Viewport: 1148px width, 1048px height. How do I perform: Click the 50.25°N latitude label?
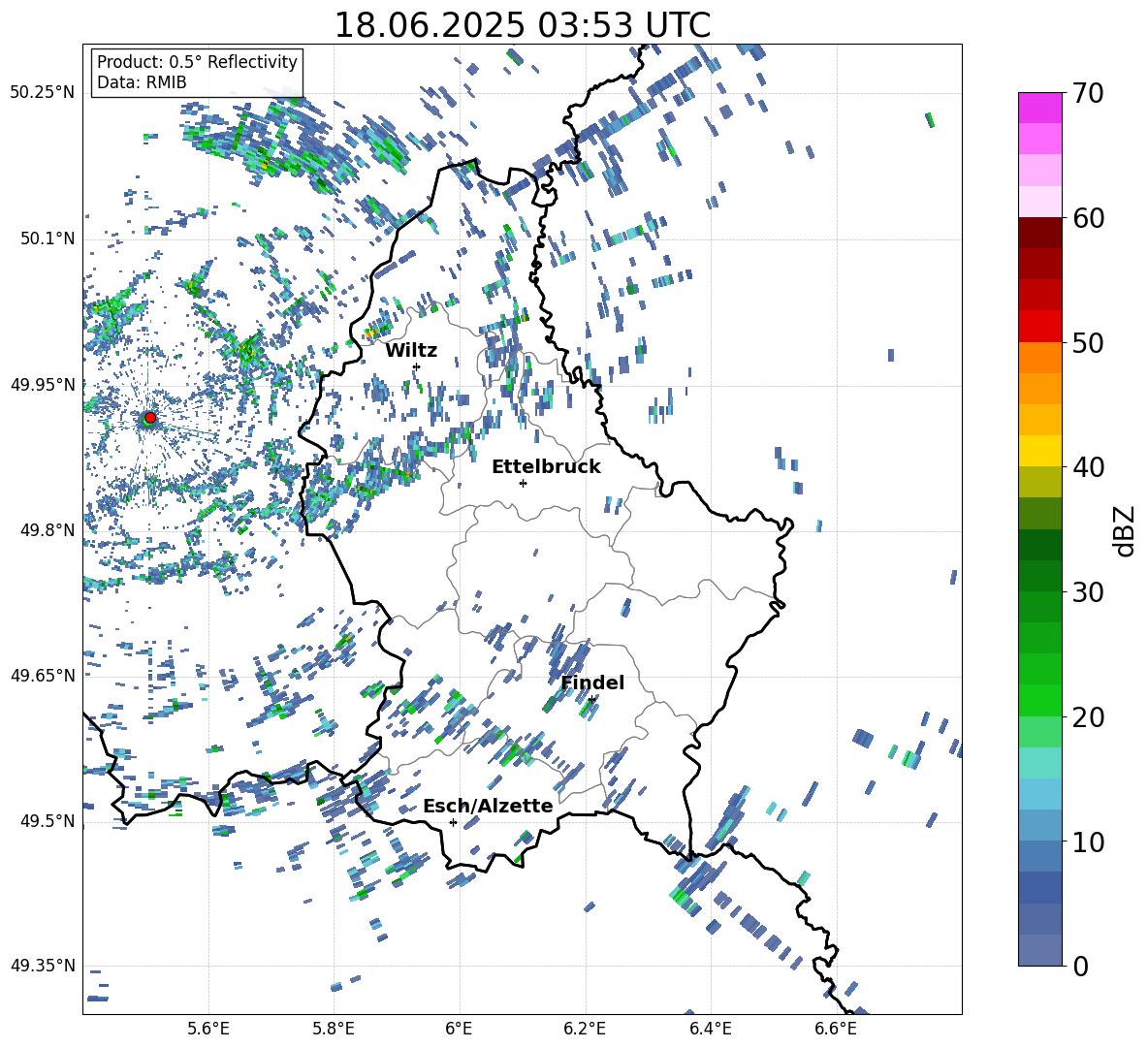43,93
